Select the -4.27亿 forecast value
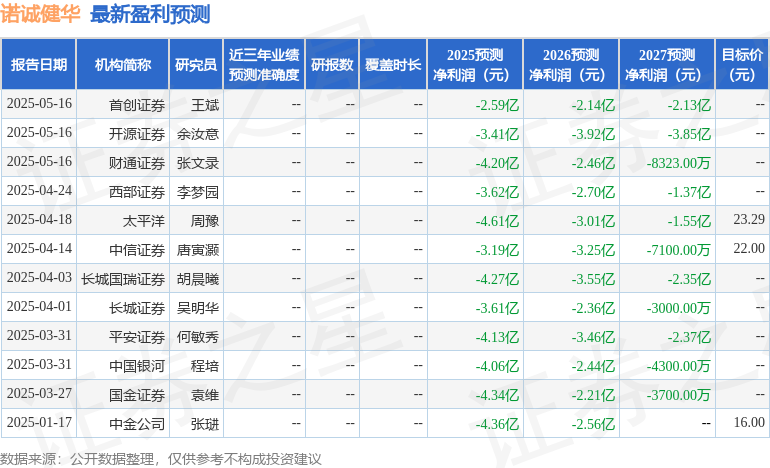The image size is (770, 468). pos(497,279)
